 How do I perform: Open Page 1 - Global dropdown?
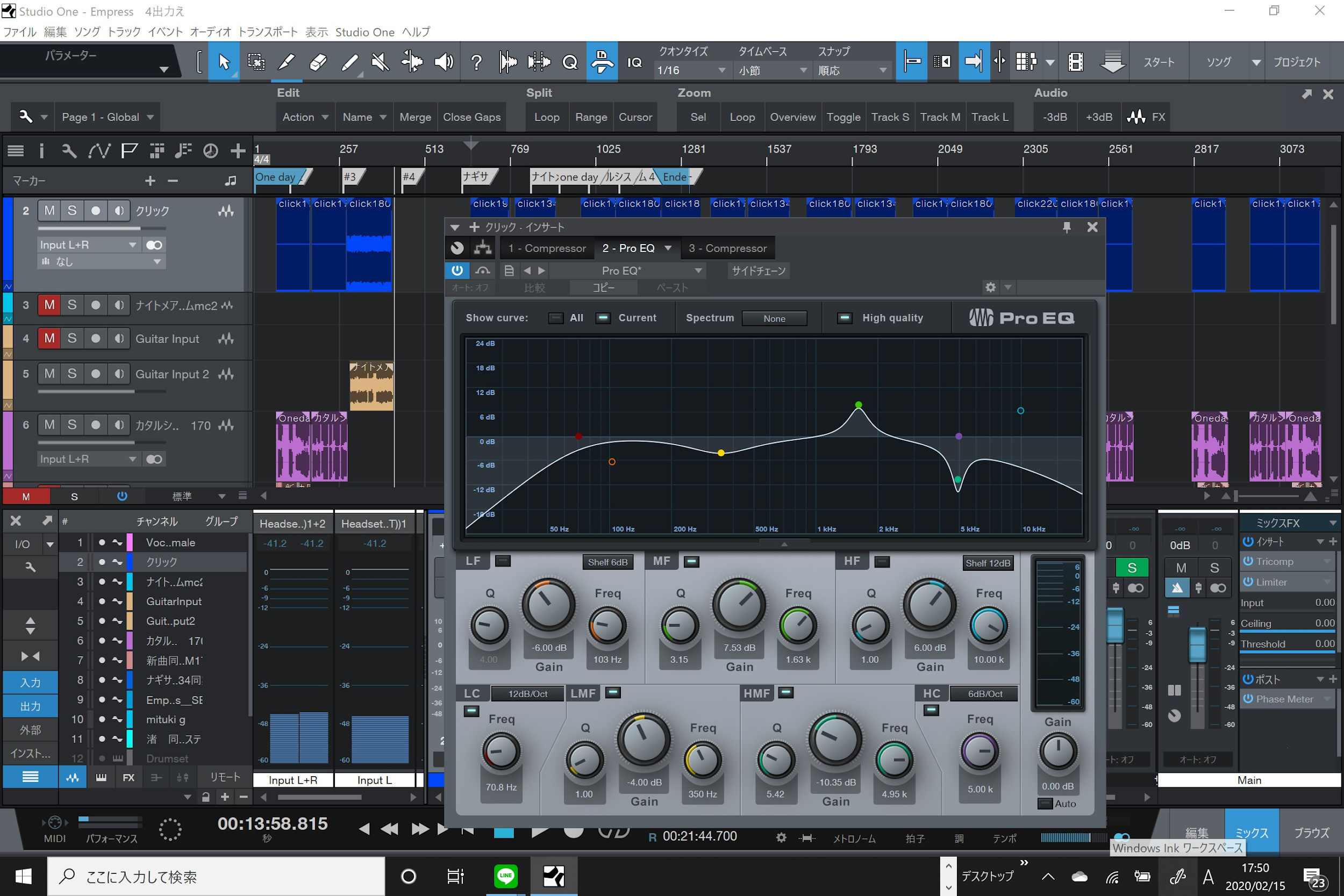[108, 117]
